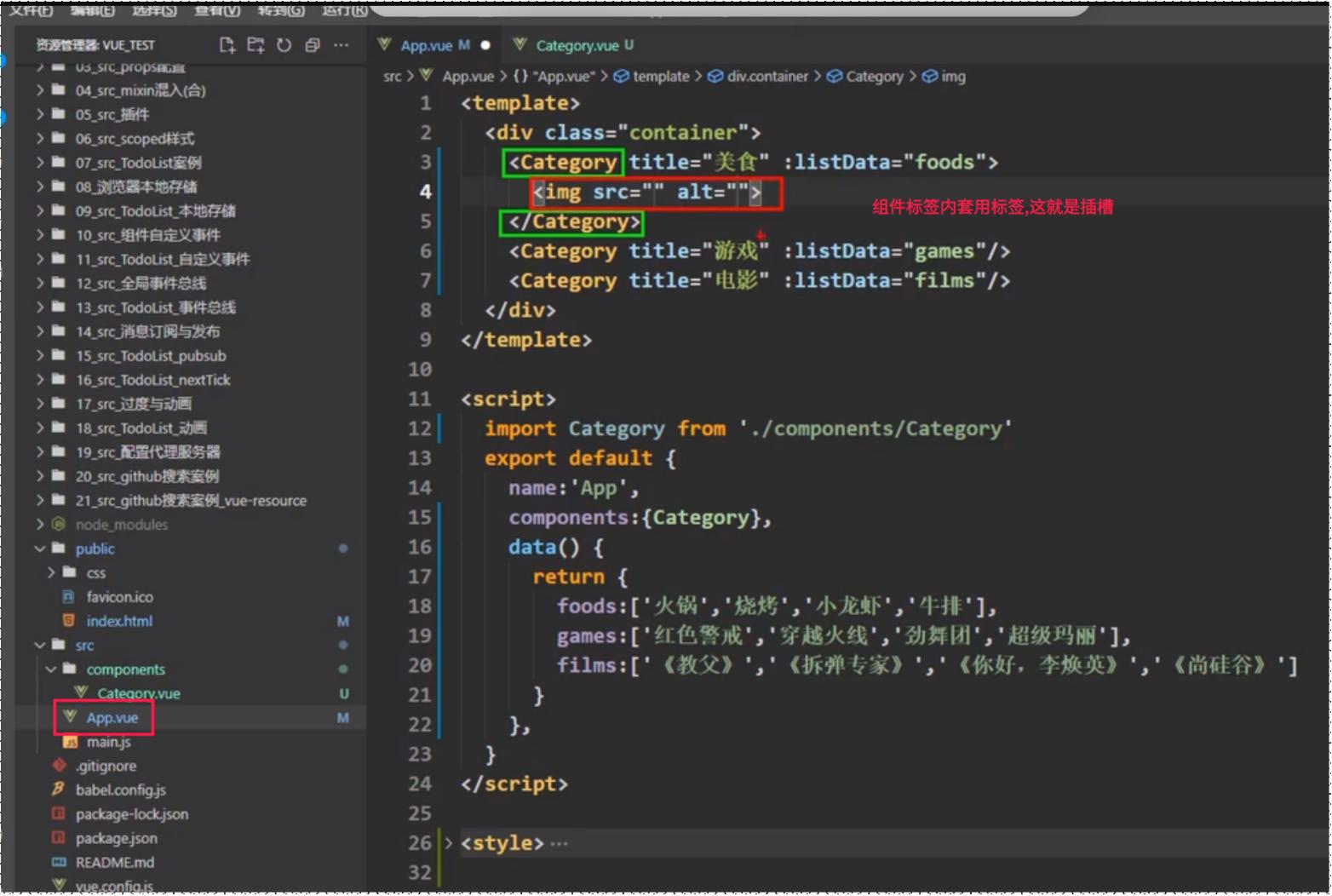Image resolution: width=1332 pixels, height=896 pixels.
Task: Select 20_src_github搜索案例 folder row
Action: click(x=189, y=476)
